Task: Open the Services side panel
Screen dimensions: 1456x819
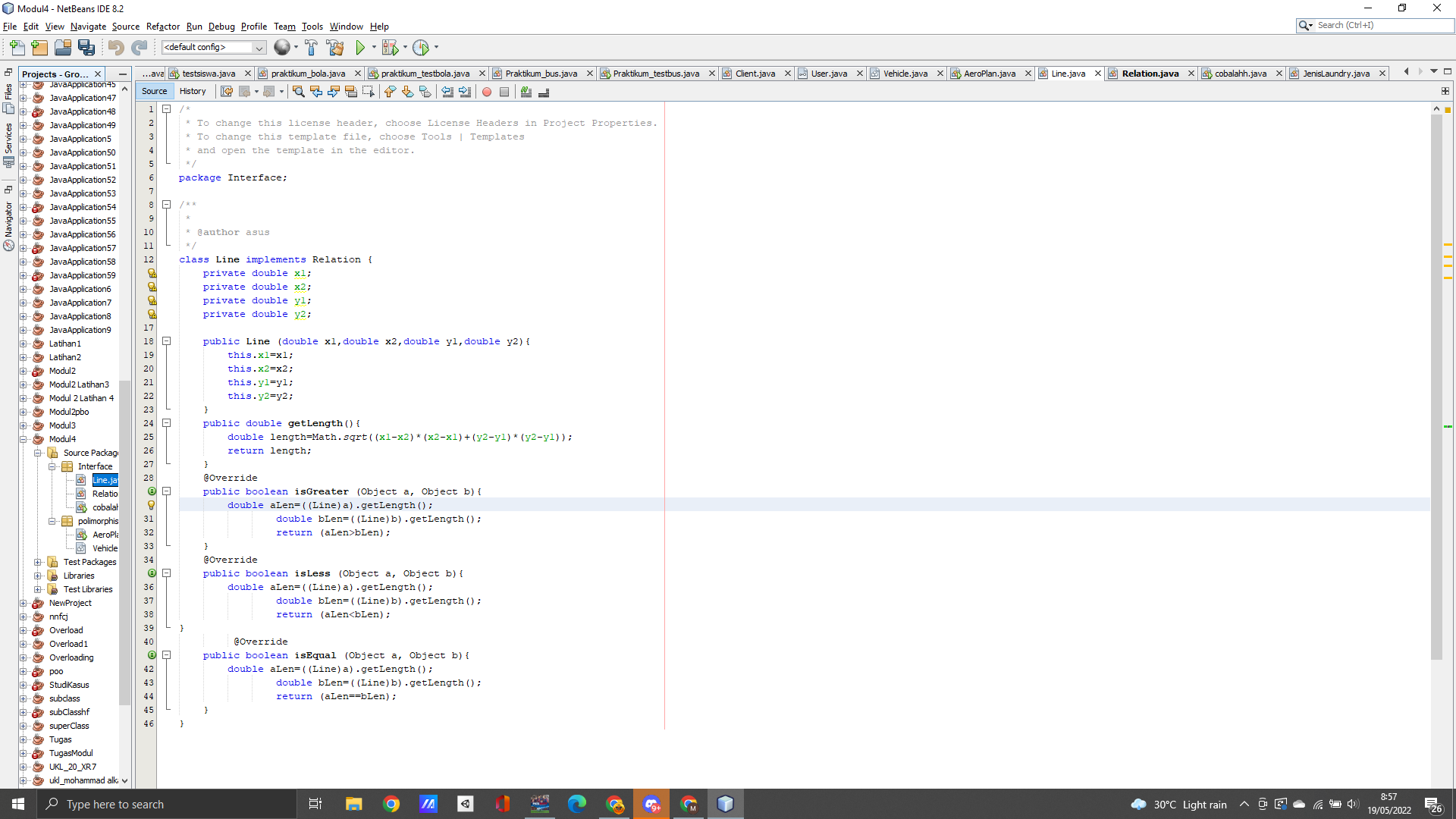Action: pyautogui.click(x=8, y=144)
